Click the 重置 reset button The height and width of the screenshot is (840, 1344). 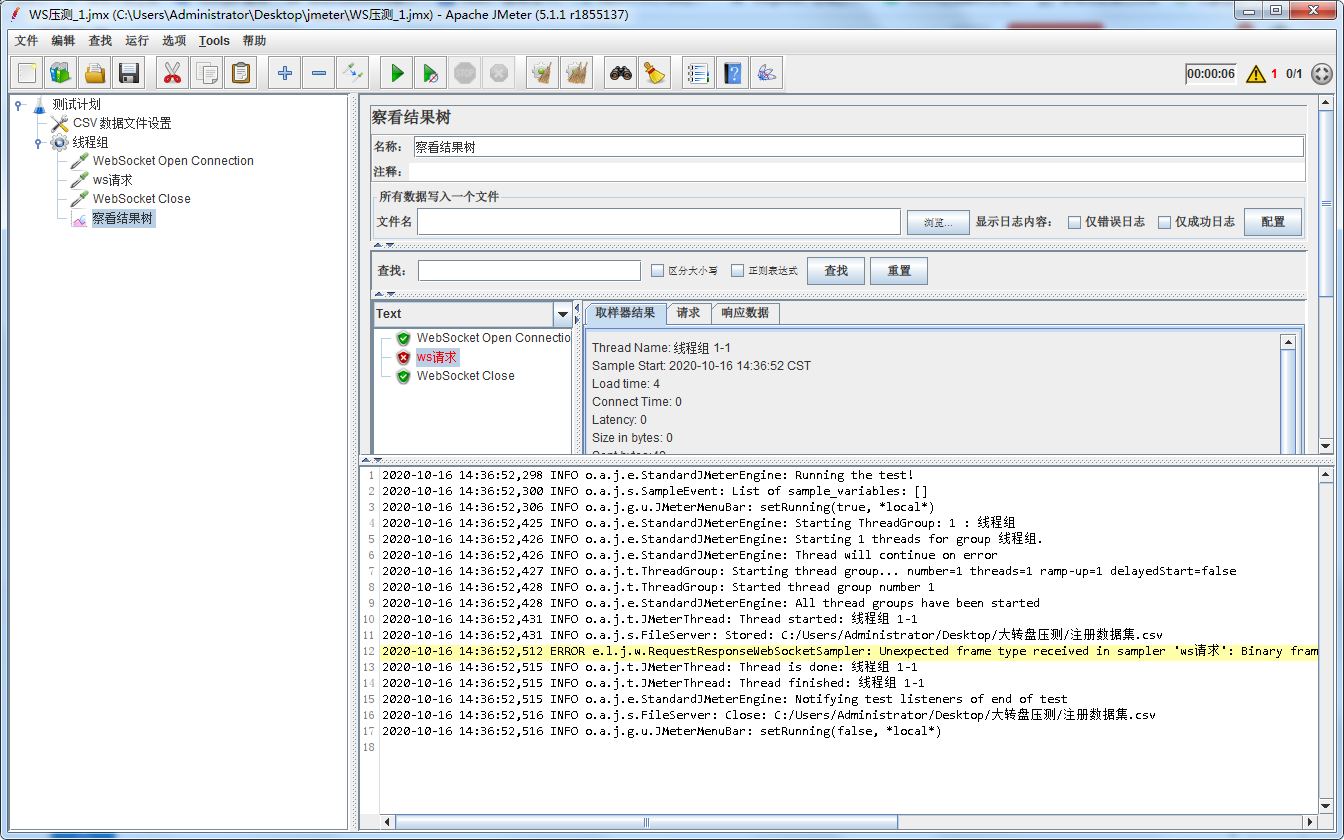point(899,271)
